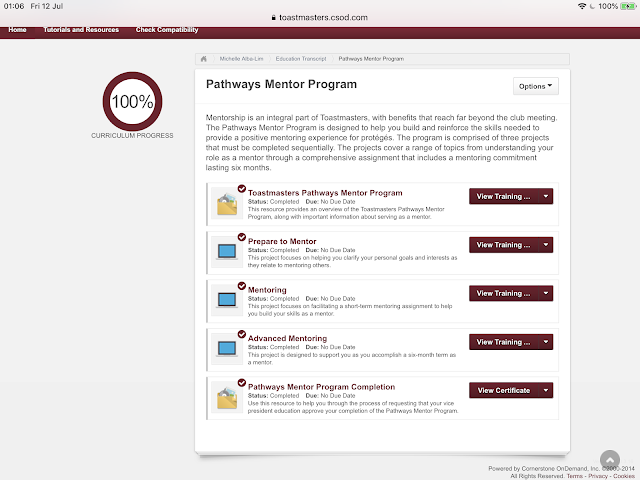Click View Training for Prepare to Mentor
640x480 pixels.
click(x=504, y=245)
